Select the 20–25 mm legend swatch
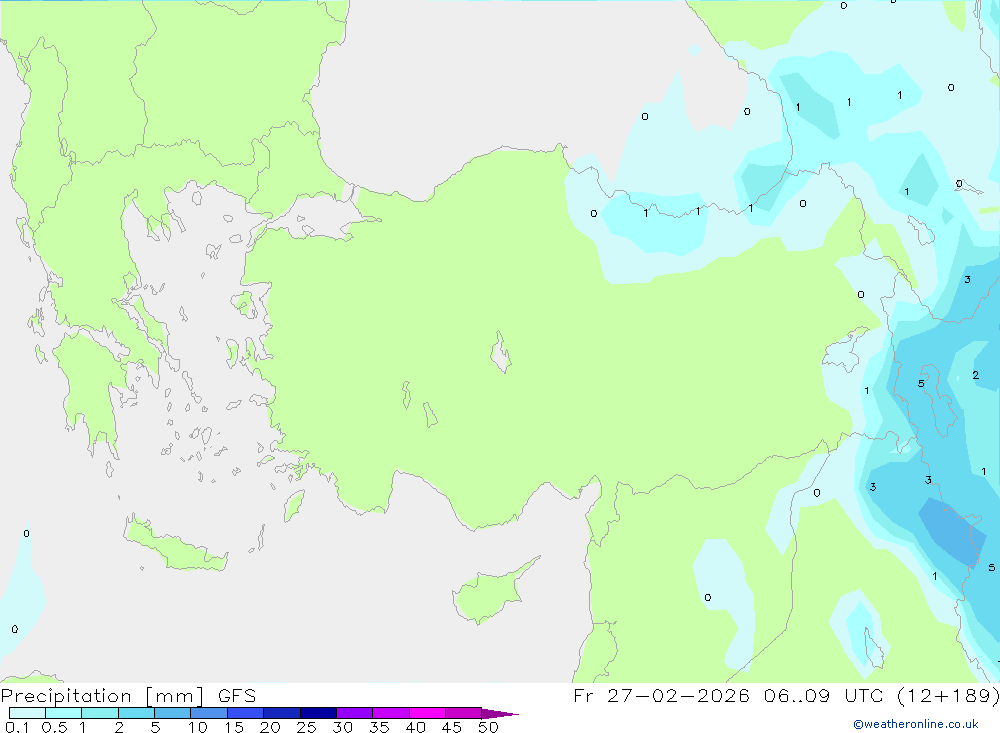This screenshot has width=1000, height=733. click(281, 713)
